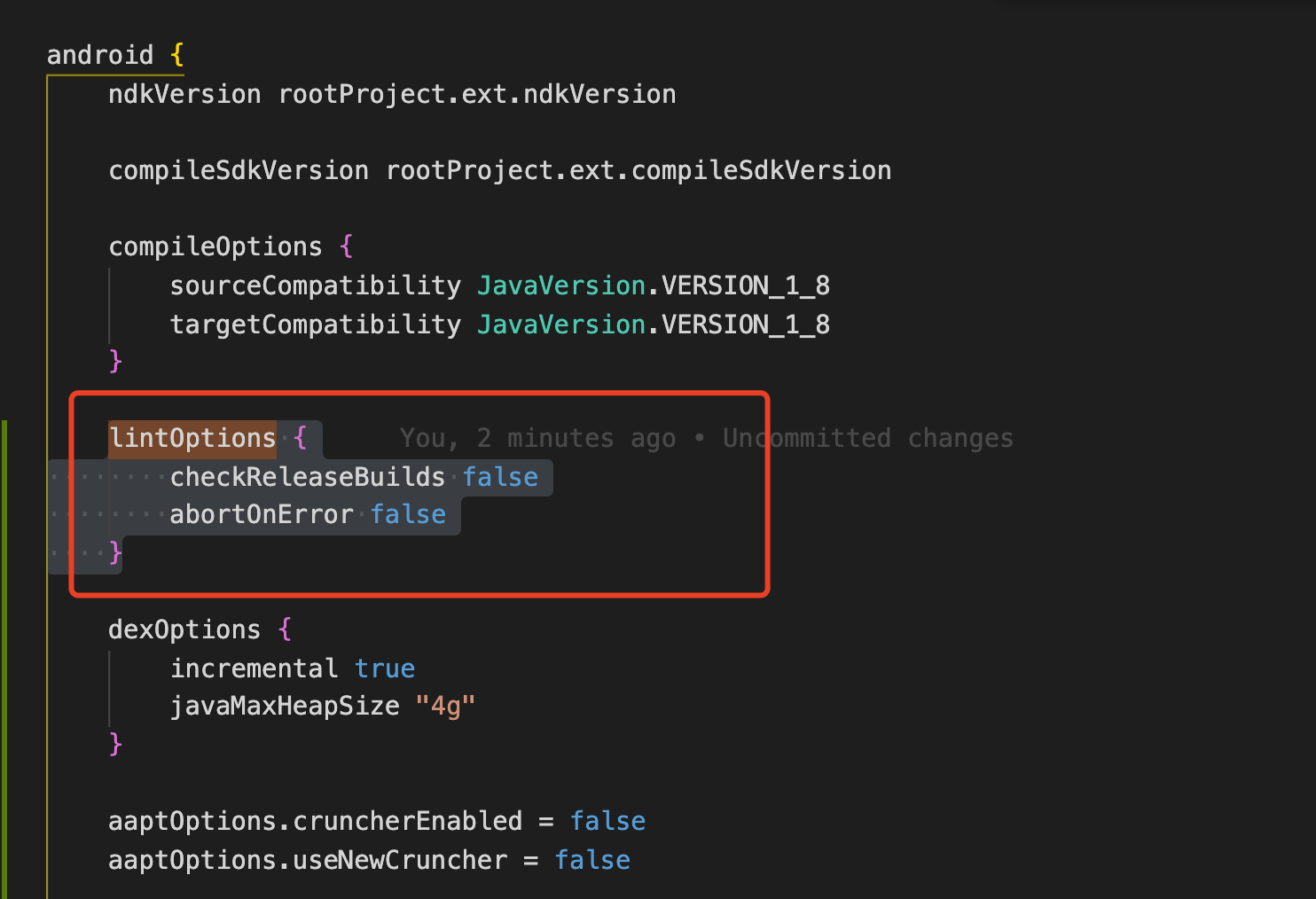The image size is (1316, 899).
Task: Click 'abortOnError' property
Action: [262, 514]
